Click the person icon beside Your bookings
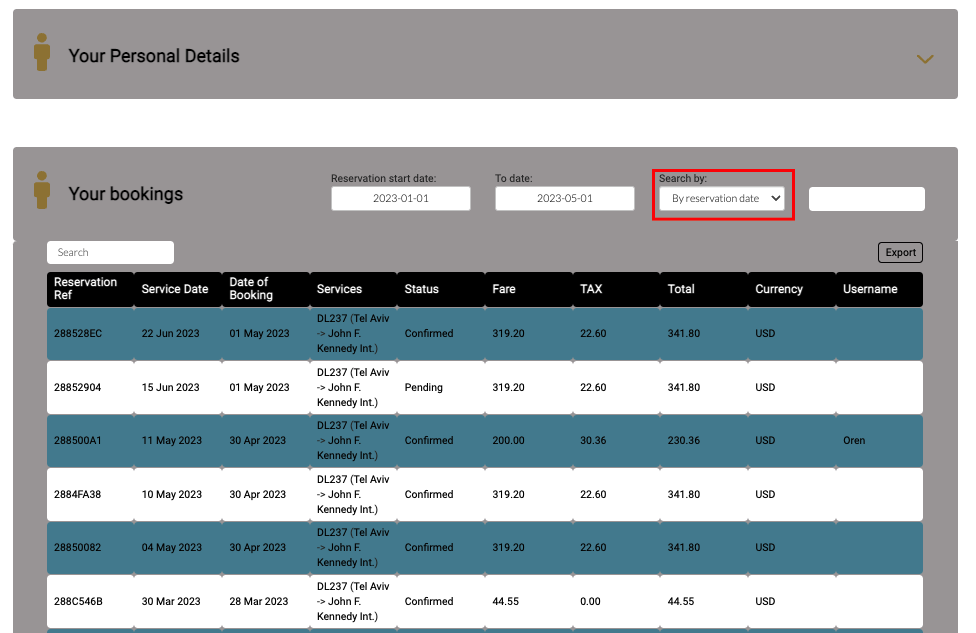The height and width of the screenshot is (633, 976). pyautogui.click(x=42, y=190)
